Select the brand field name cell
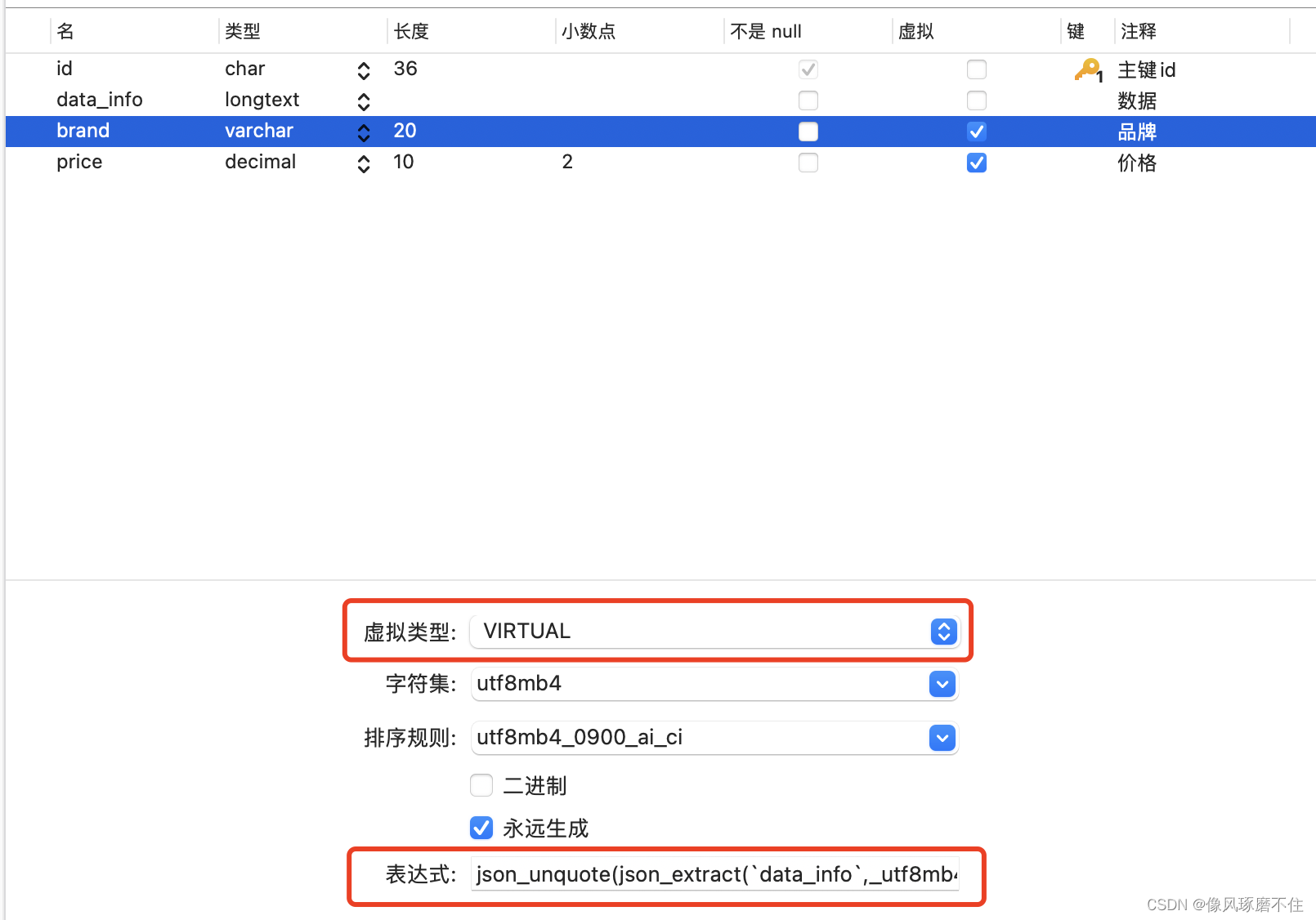Image resolution: width=1316 pixels, height=920 pixels. point(83,131)
